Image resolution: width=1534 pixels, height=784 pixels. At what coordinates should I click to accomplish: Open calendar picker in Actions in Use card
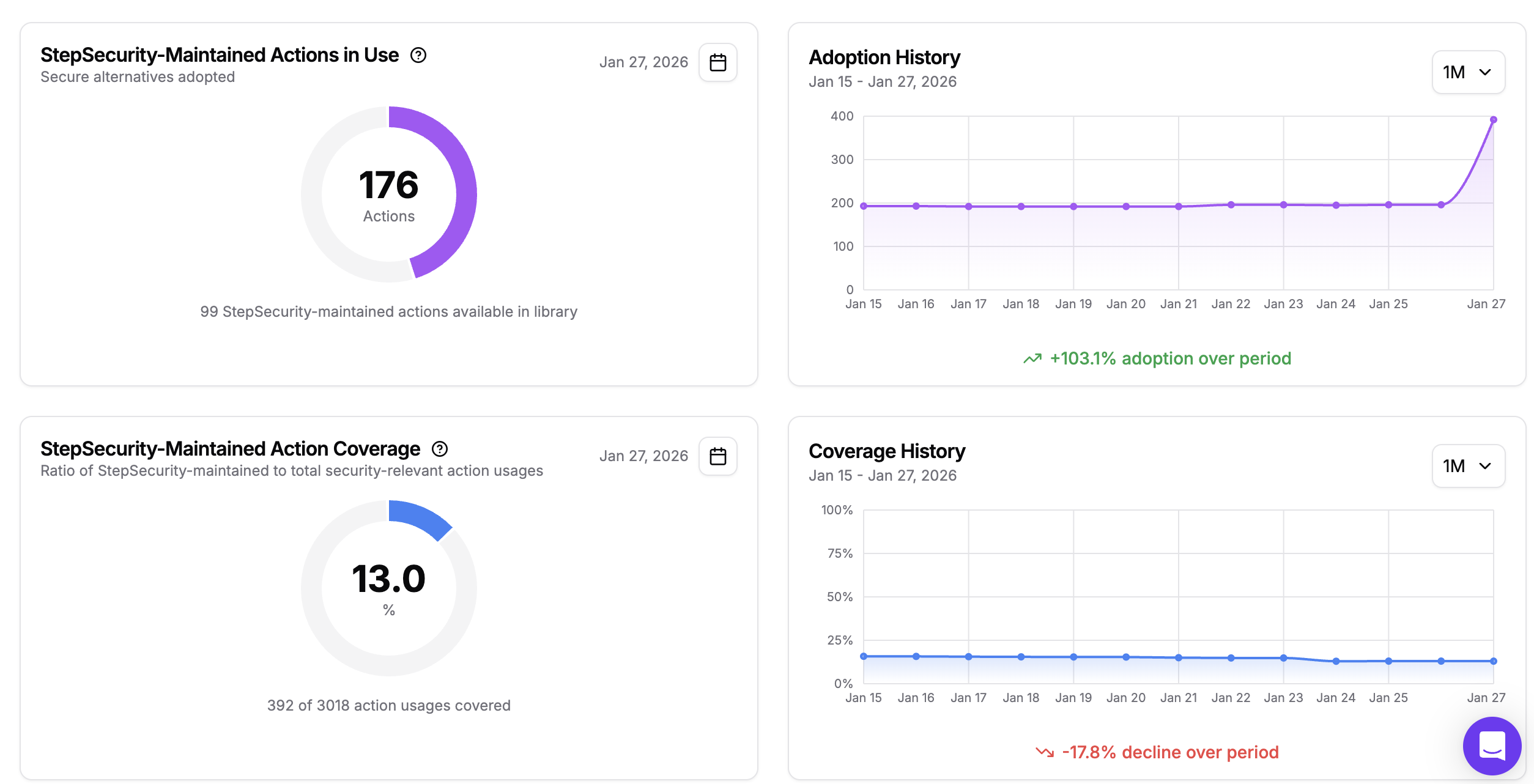[717, 62]
